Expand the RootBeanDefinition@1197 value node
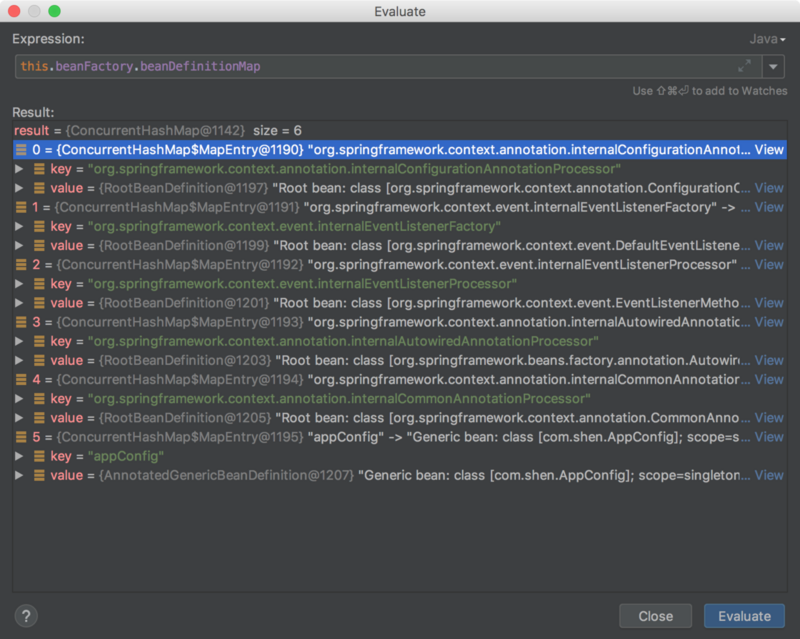 coord(19,188)
